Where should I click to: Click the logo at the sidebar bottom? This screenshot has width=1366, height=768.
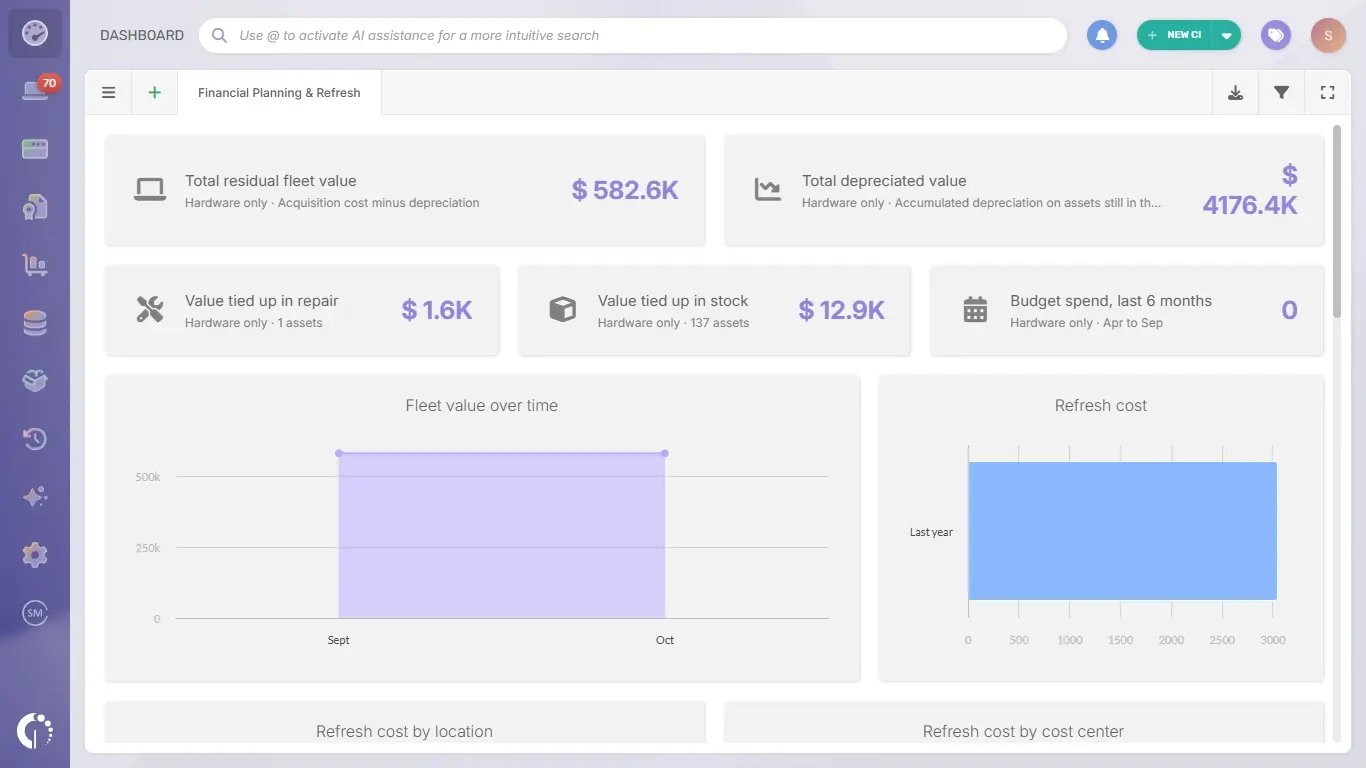click(x=35, y=730)
